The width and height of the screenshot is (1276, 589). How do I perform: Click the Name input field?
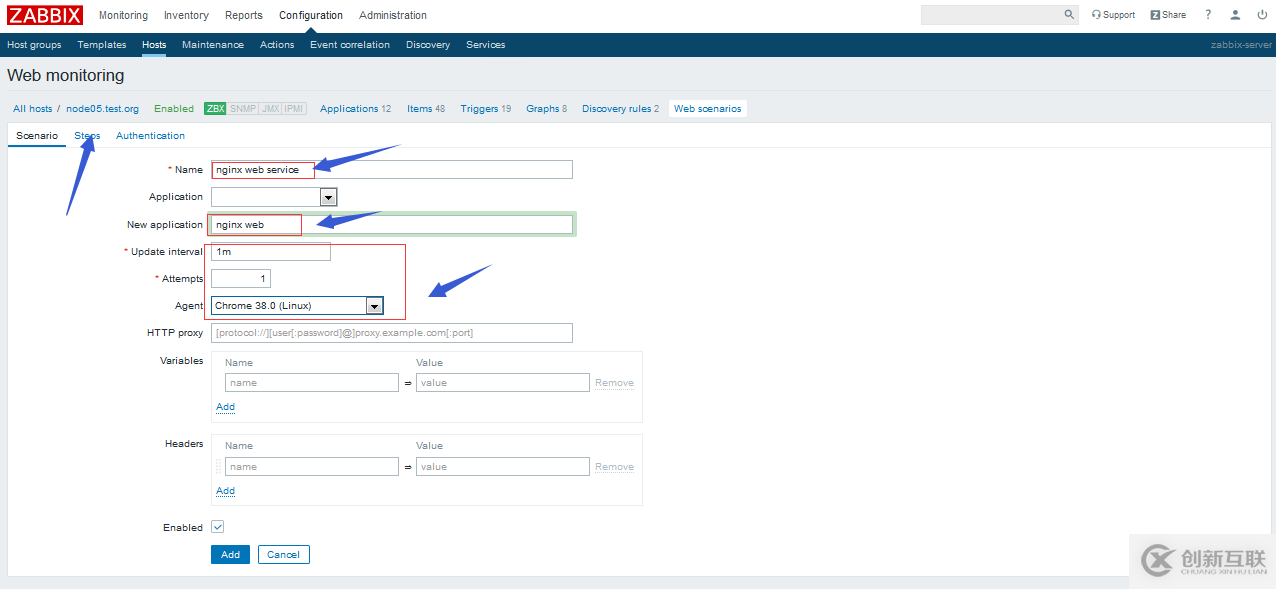coord(392,170)
